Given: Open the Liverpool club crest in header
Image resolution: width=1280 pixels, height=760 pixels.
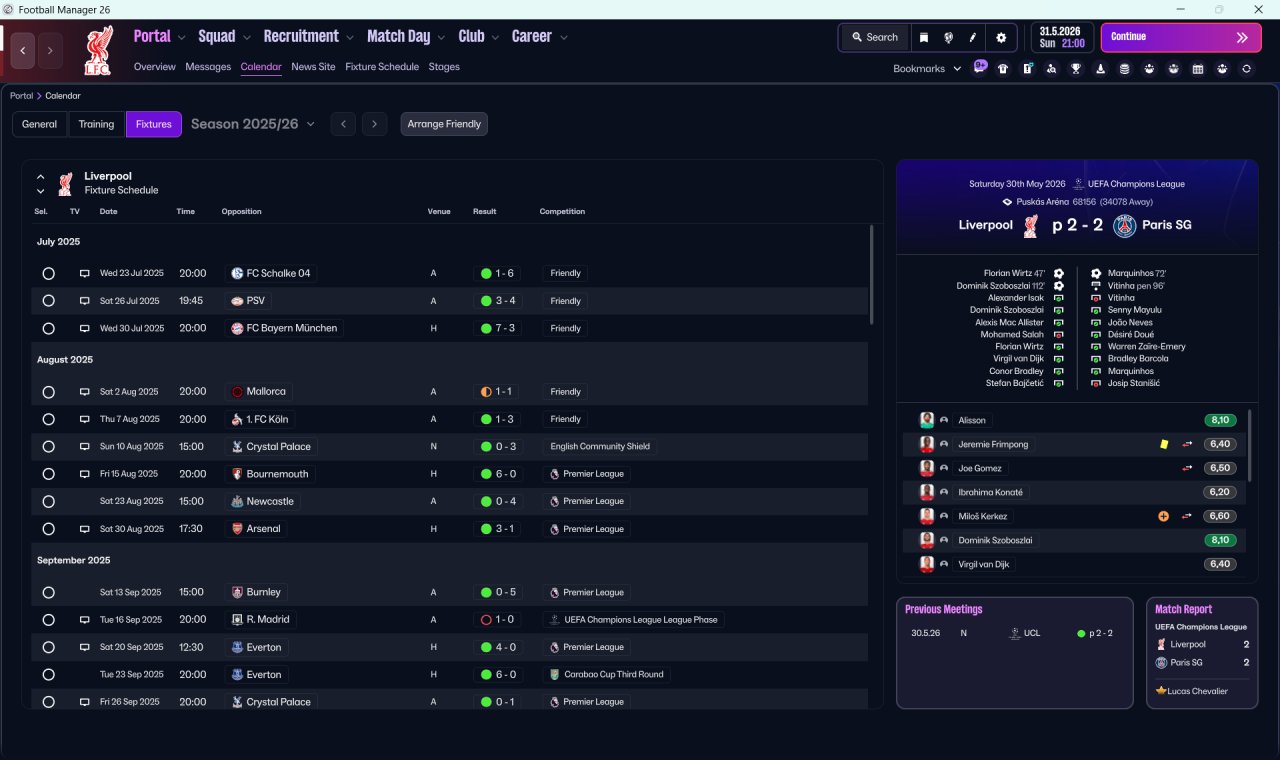Looking at the screenshot, I should tap(98, 50).
